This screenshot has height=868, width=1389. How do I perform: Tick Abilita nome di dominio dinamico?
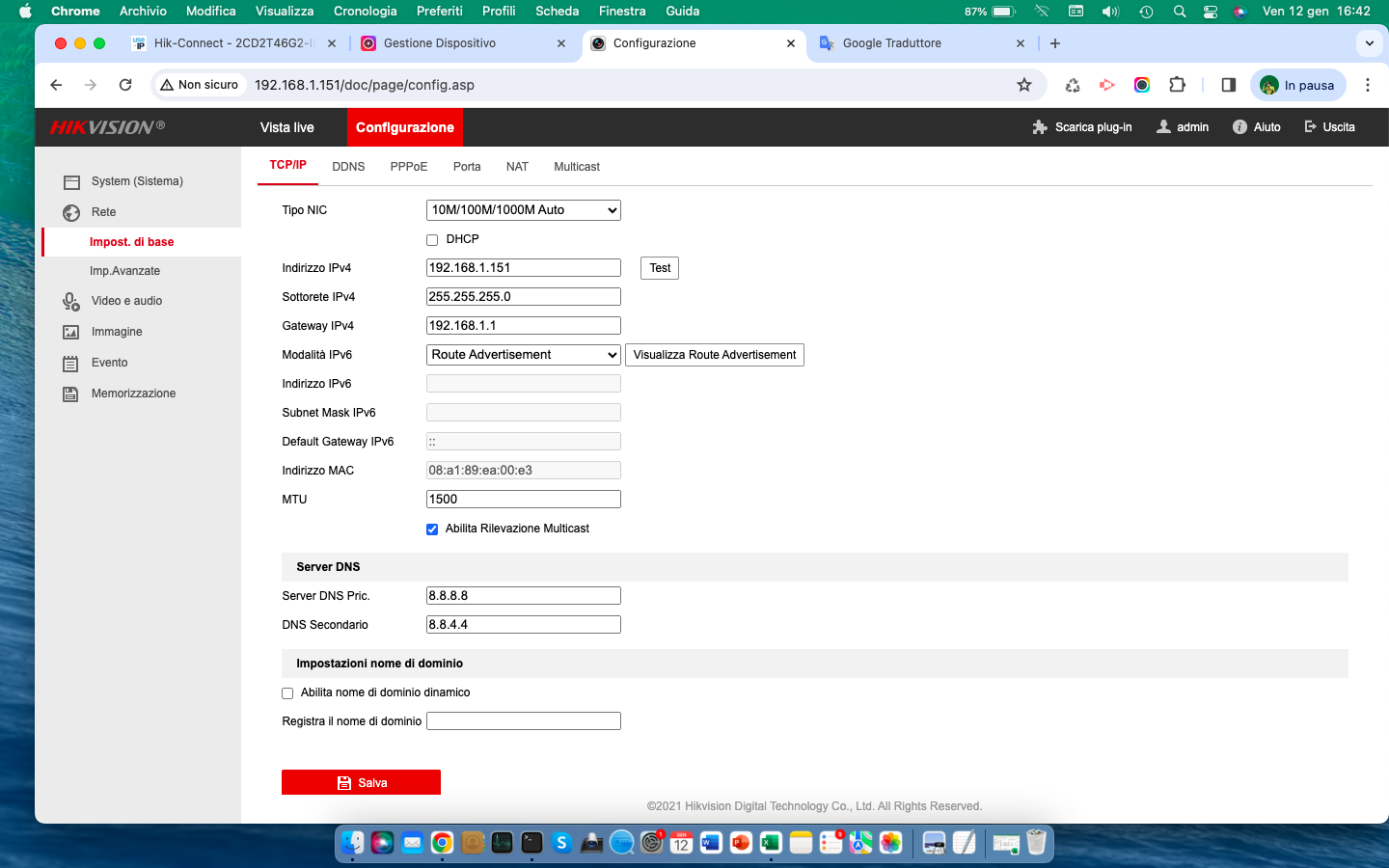click(x=287, y=693)
